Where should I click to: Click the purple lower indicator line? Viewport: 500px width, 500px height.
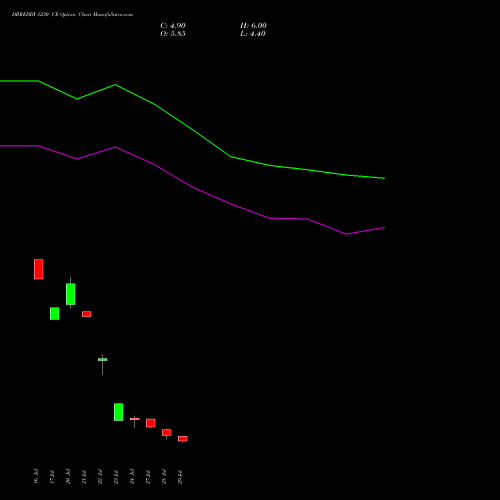click(x=192, y=187)
